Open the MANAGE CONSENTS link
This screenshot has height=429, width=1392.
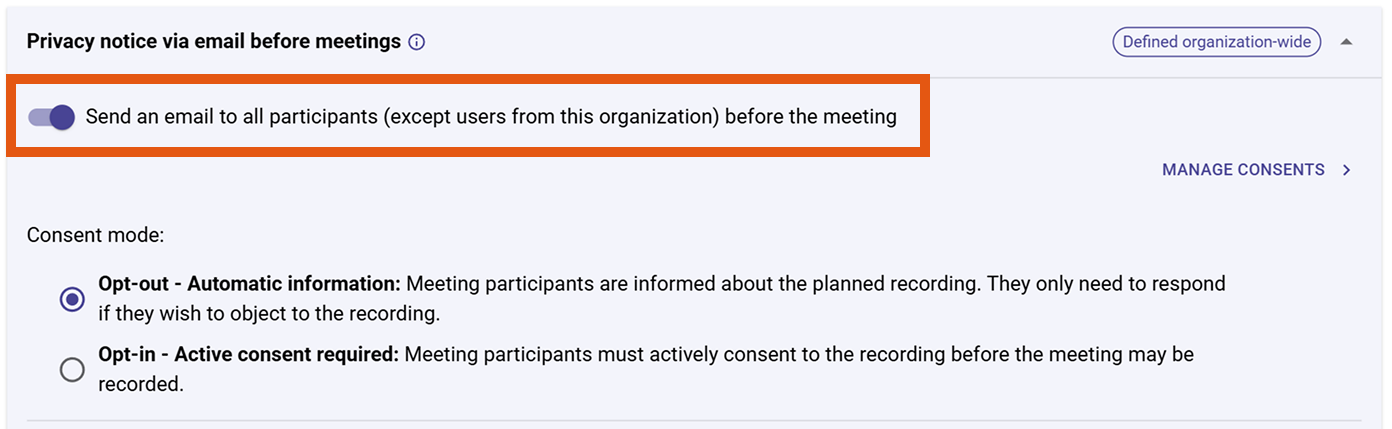[1243, 170]
